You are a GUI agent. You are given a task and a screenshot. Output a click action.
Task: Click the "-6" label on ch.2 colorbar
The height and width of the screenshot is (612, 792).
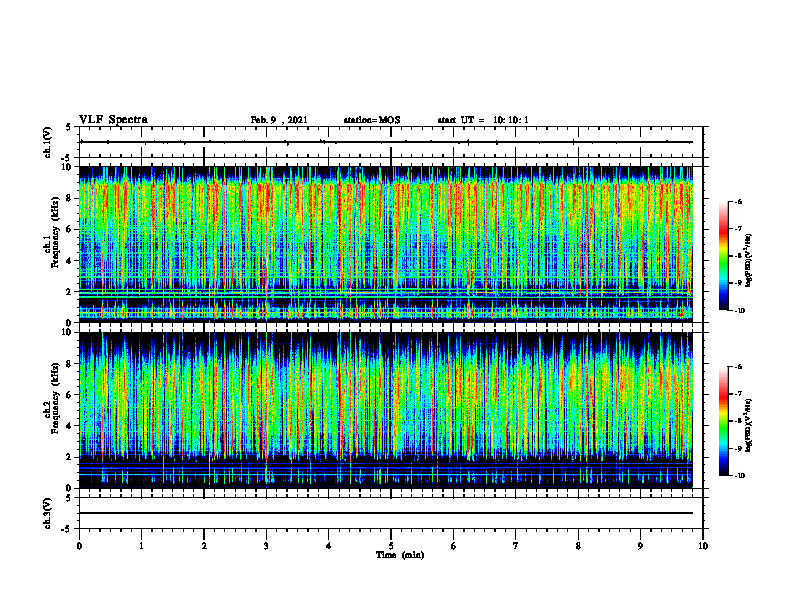[x=738, y=367]
